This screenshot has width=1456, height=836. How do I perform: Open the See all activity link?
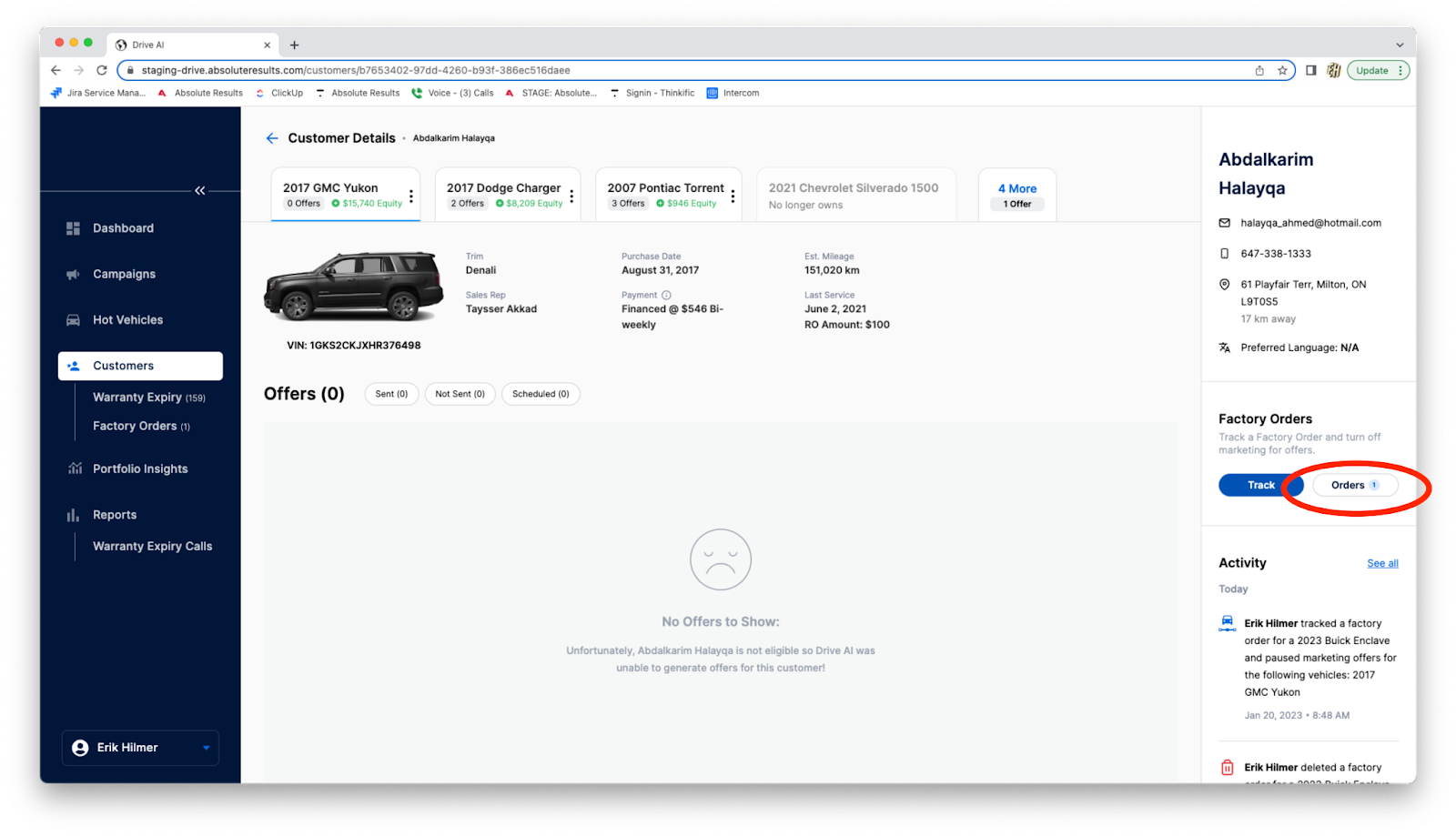click(x=1381, y=564)
